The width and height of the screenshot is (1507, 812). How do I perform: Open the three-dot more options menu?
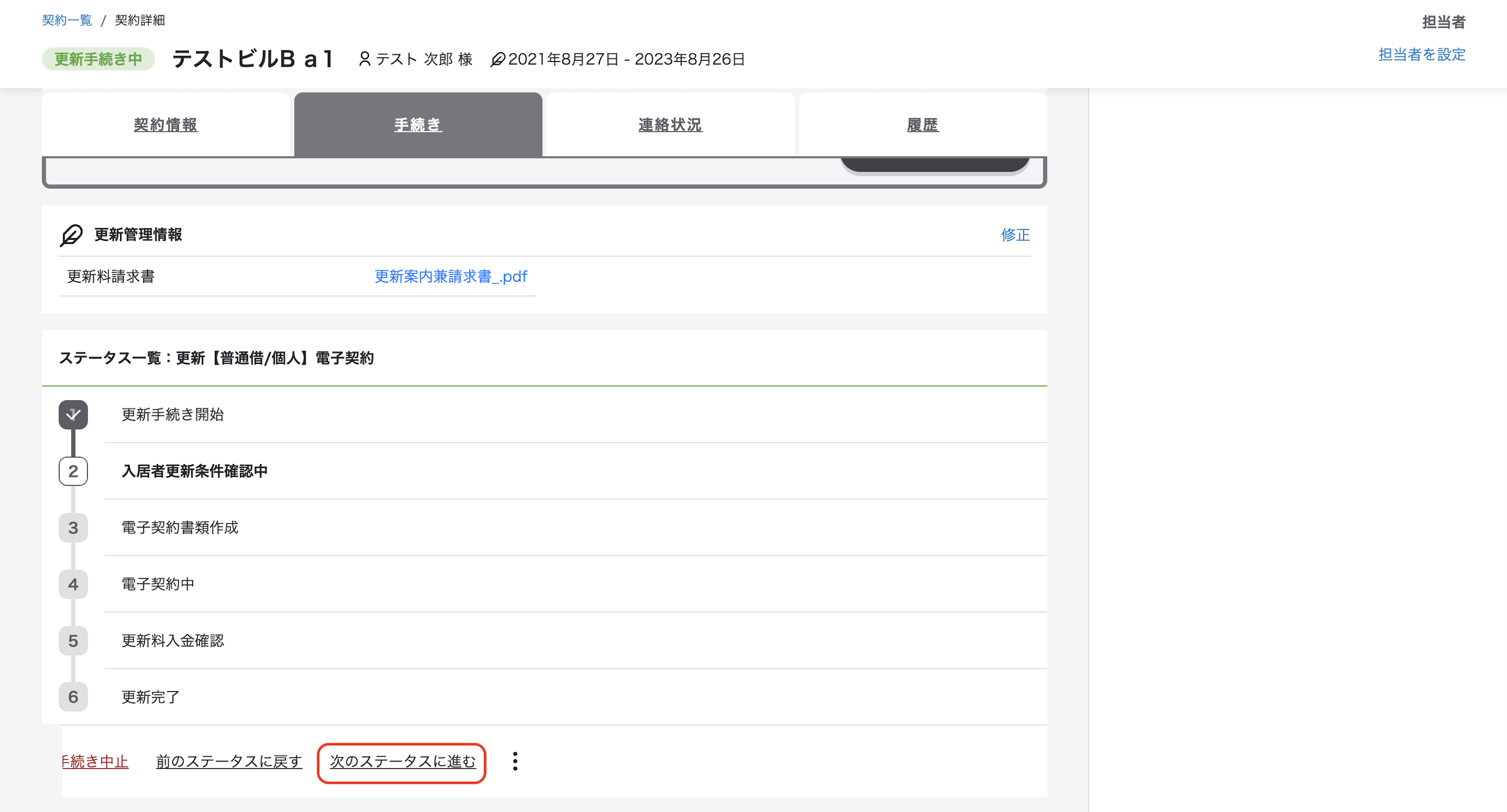point(515,761)
